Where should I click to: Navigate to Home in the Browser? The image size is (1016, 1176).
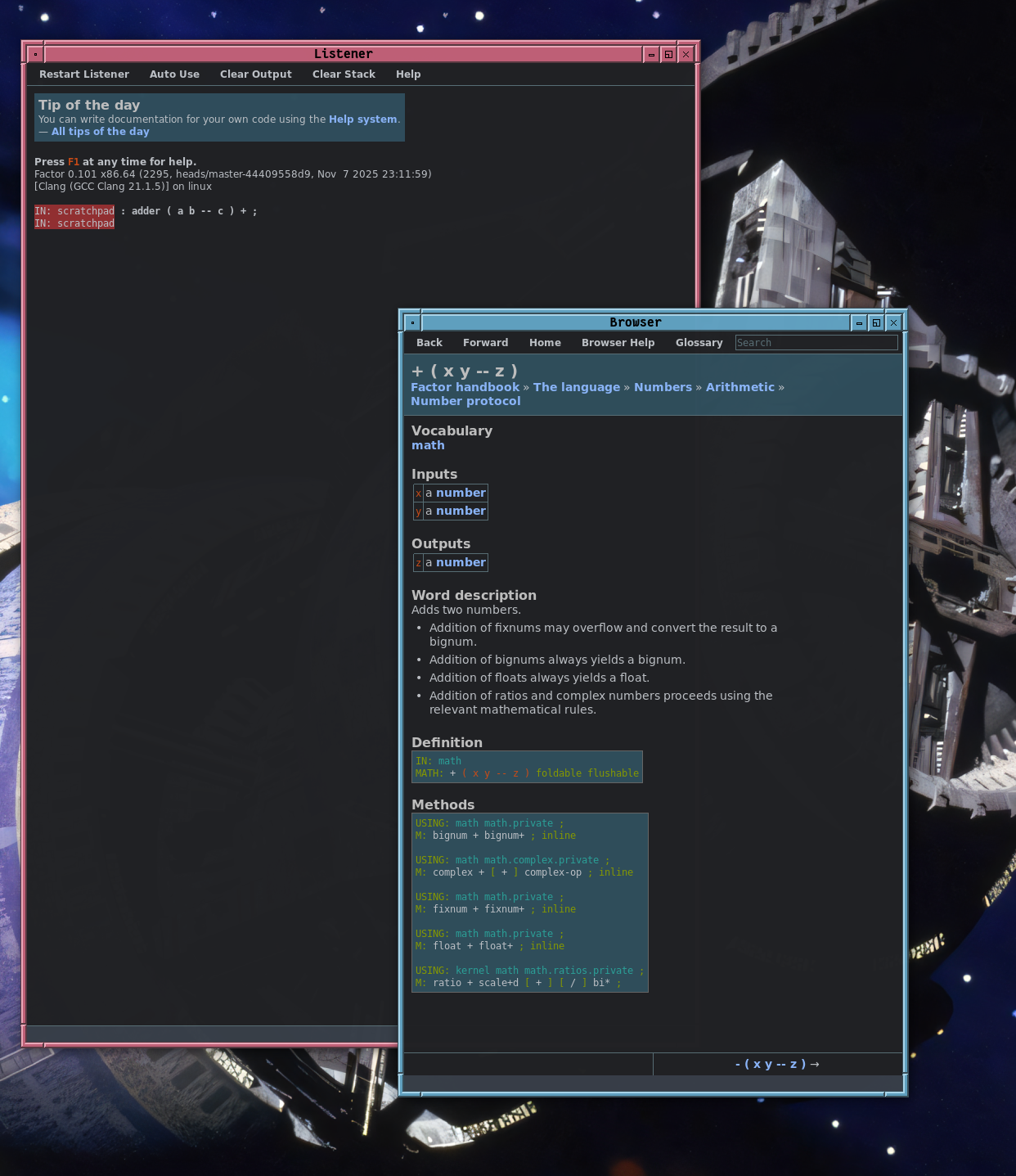545,343
